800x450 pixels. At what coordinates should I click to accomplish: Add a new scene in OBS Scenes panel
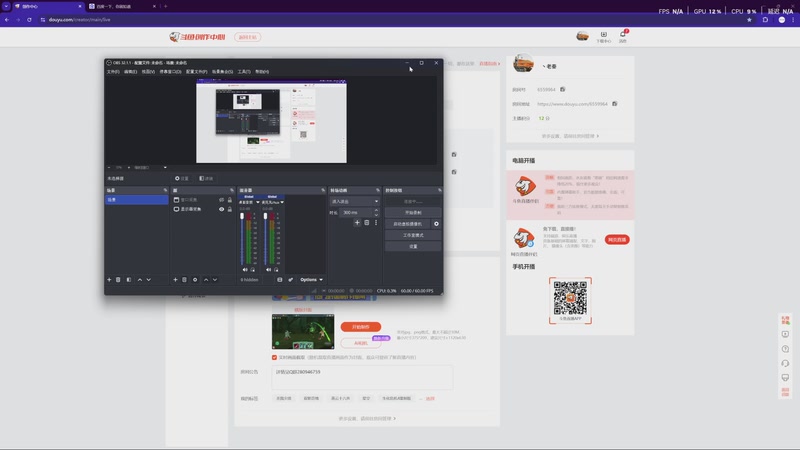109,280
